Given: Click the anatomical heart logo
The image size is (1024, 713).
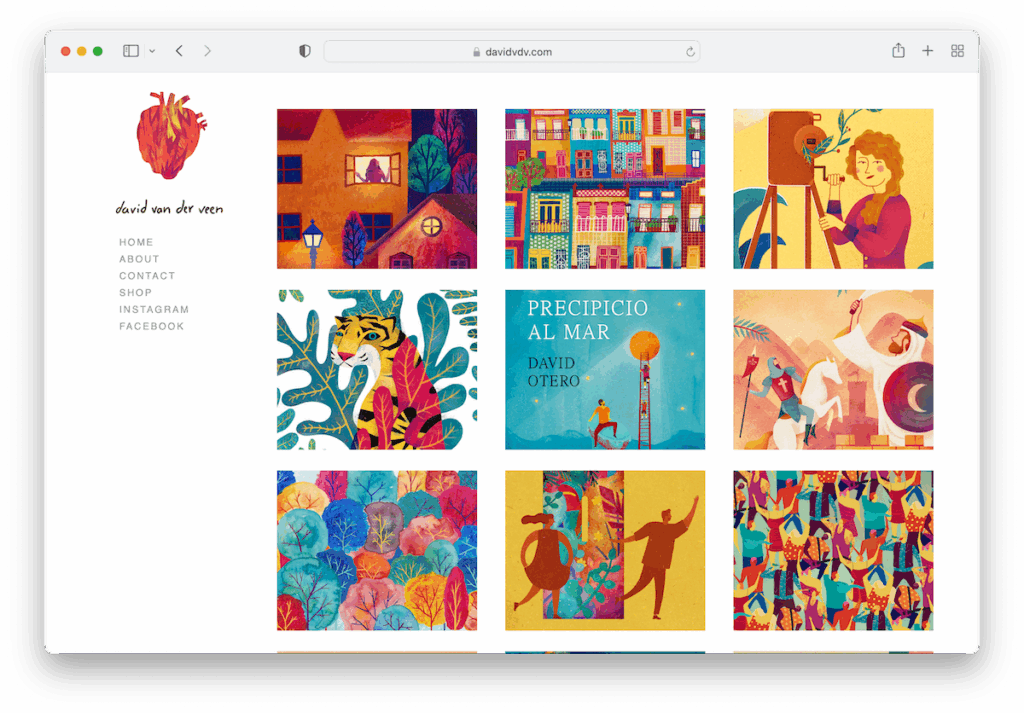Looking at the screenshot, I should coord(171,135).
